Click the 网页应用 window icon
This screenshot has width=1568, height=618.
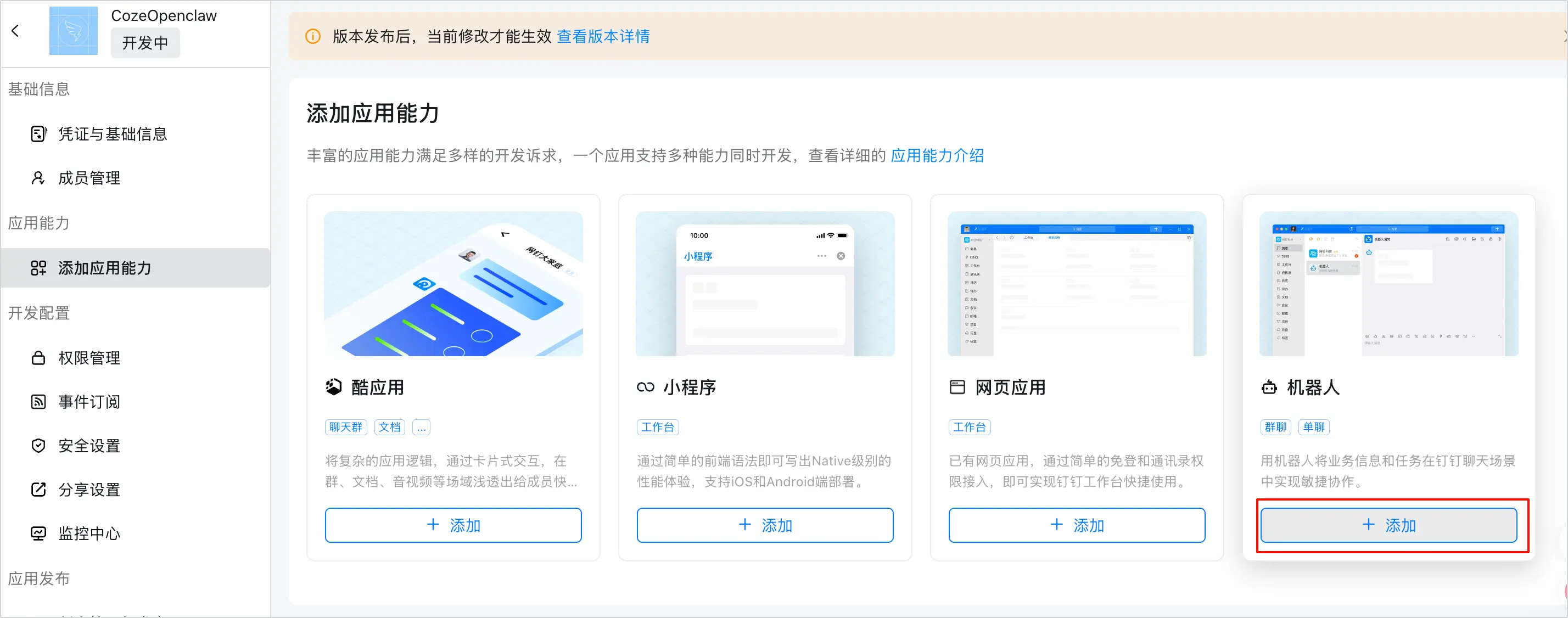(x=957, y=387)
